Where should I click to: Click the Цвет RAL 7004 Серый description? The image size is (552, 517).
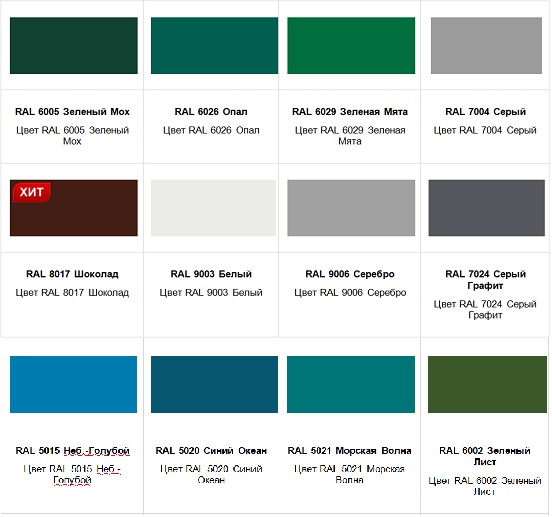coord(486,131)
